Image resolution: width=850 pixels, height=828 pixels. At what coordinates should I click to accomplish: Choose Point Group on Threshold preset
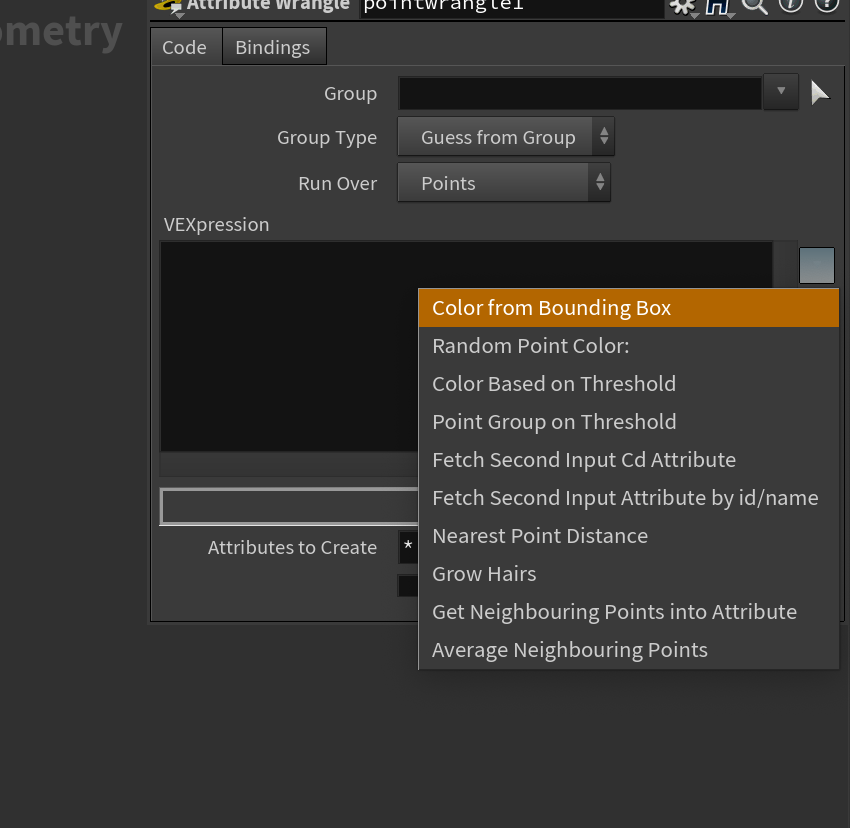pyautogui.click(x=629, y=422)
